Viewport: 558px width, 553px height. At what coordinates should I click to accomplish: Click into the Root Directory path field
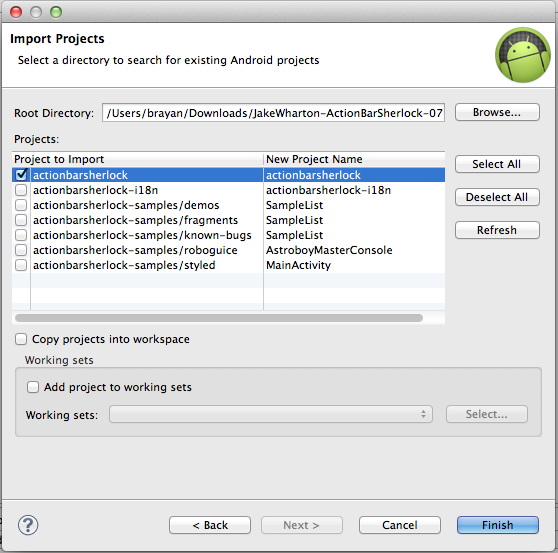(x=273, y=113)
